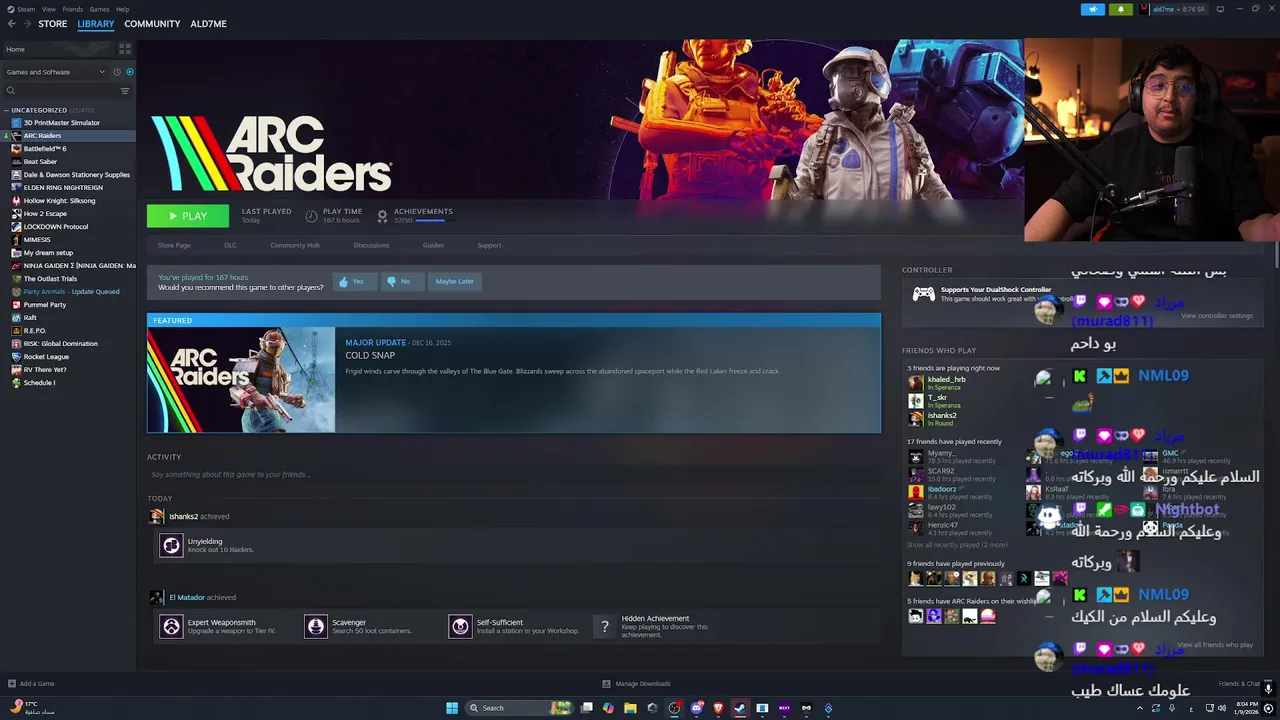The image size is (1280, 720).
Task: Open friend T_skr in Speranza
Action: [x=937, y=398]
